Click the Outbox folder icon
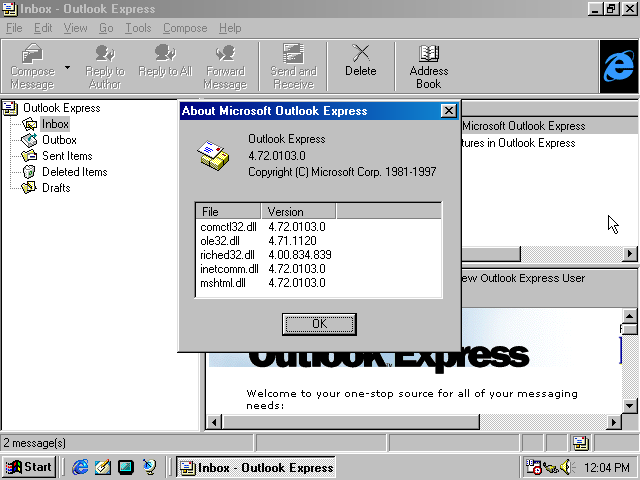The image size is (640, 480). [29, 140]
